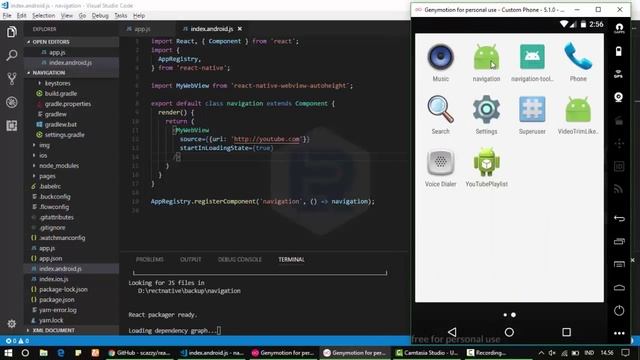Select the Terminal panel tab

pyautogui.click(x=291, y=260)
